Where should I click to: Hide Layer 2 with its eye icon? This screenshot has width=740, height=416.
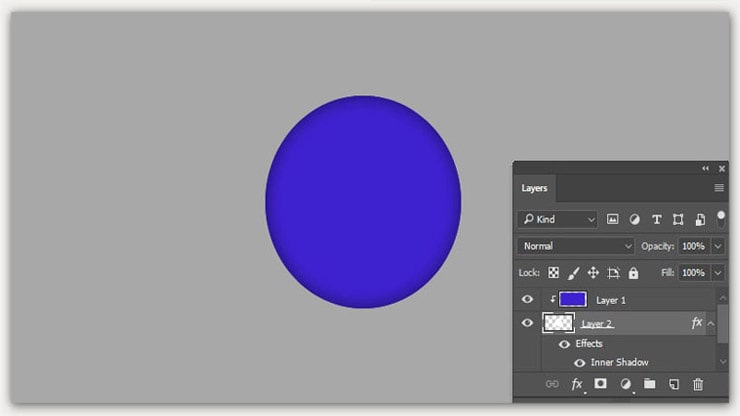527,323
